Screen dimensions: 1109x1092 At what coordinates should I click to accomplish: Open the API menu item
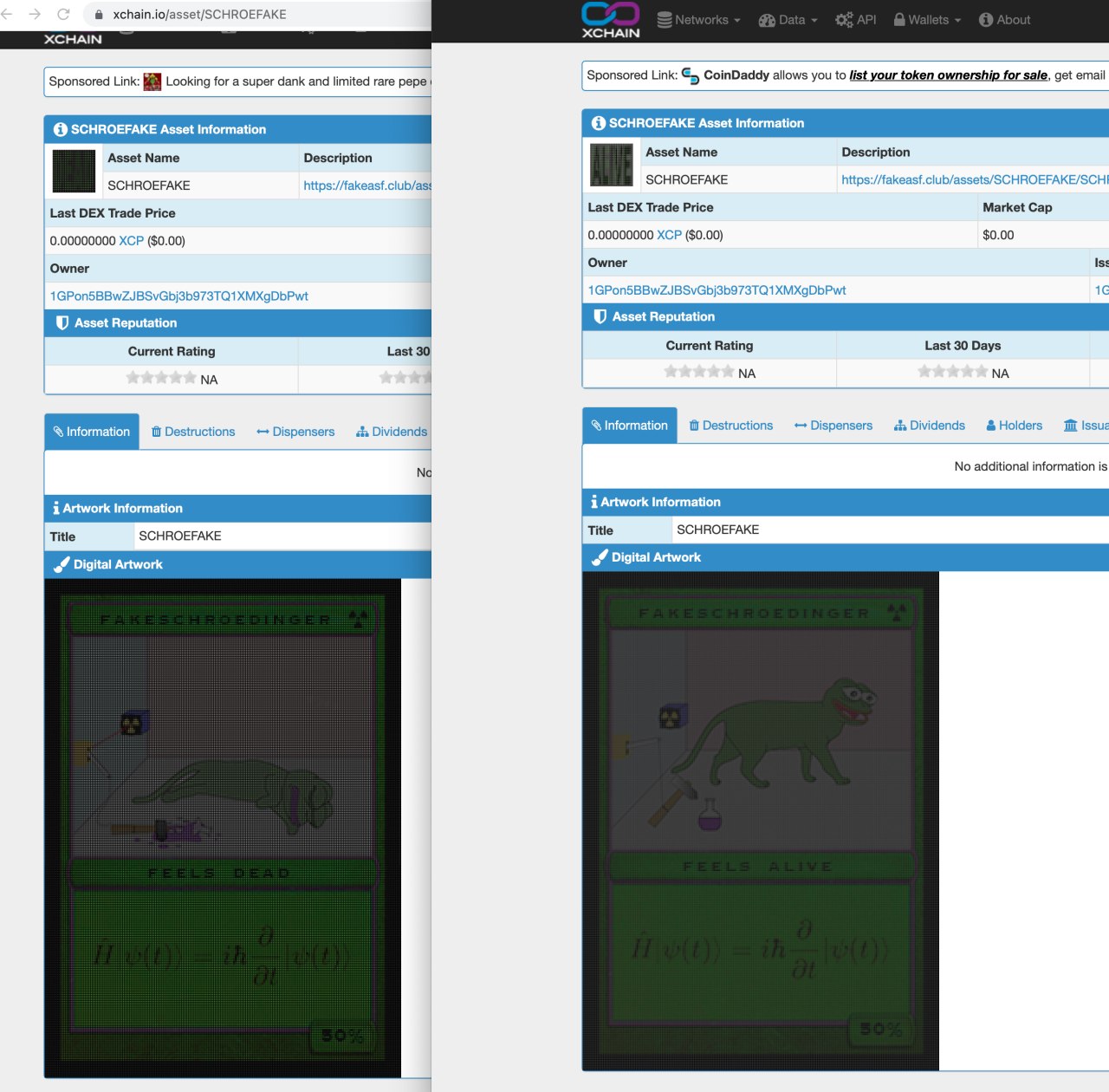tap(856, 20)
